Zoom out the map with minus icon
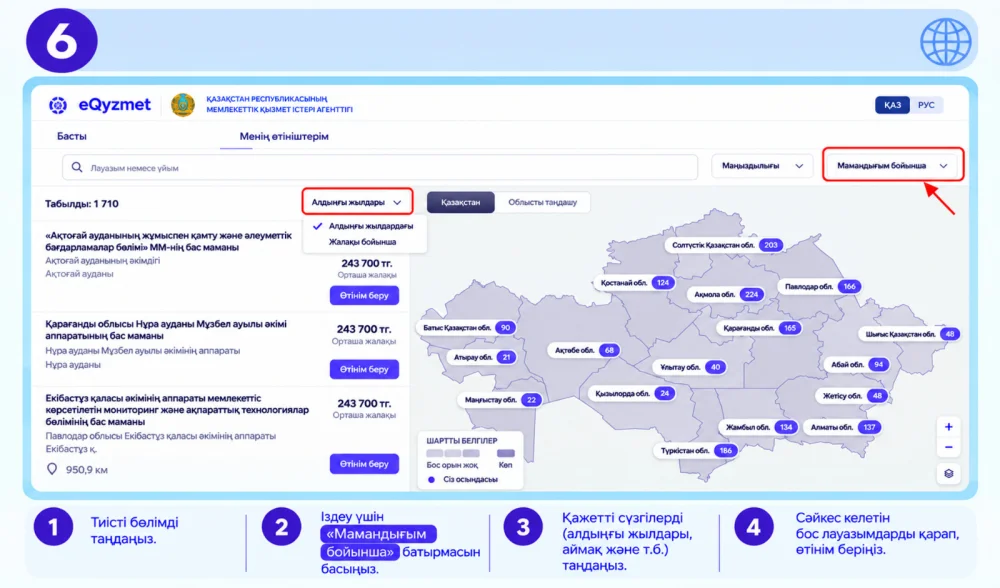Viewport: 1000px width, 588px height. point(948,447)
